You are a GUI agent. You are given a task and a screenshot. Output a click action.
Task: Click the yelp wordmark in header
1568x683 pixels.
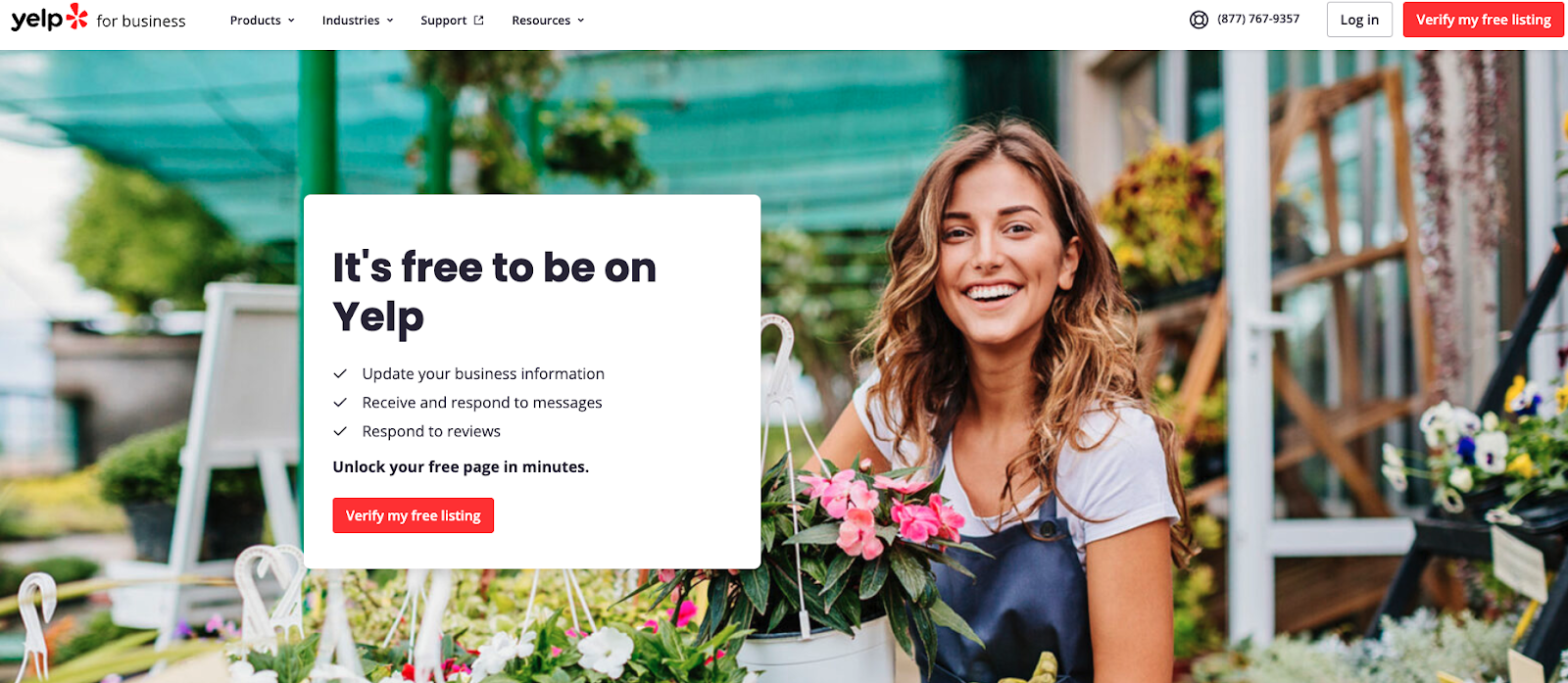click(36, 19)
